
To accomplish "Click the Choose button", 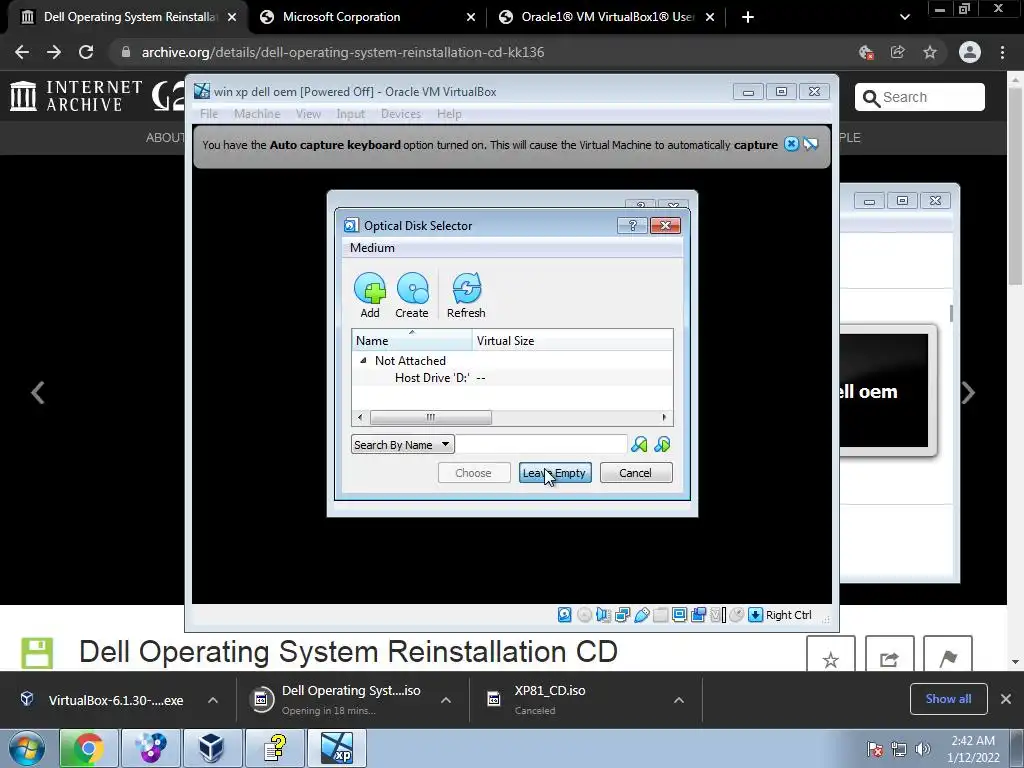I will (473, 473).
